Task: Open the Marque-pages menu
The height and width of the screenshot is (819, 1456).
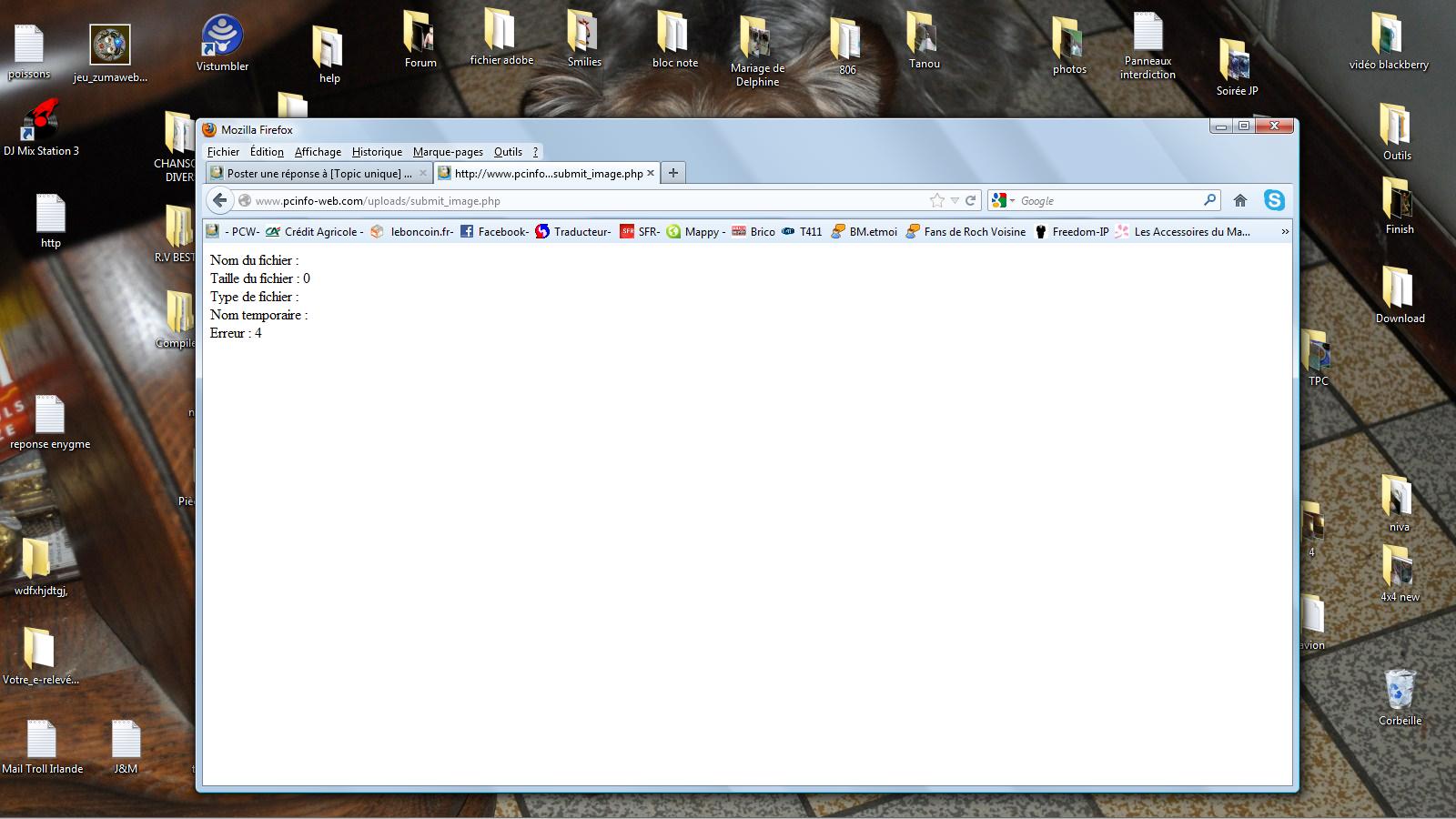Action: (448, 152)
